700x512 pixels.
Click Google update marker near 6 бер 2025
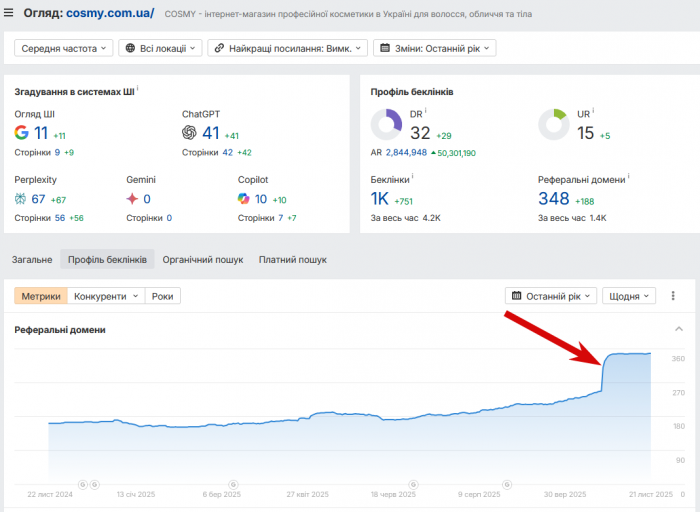click(x=233, y=484)
